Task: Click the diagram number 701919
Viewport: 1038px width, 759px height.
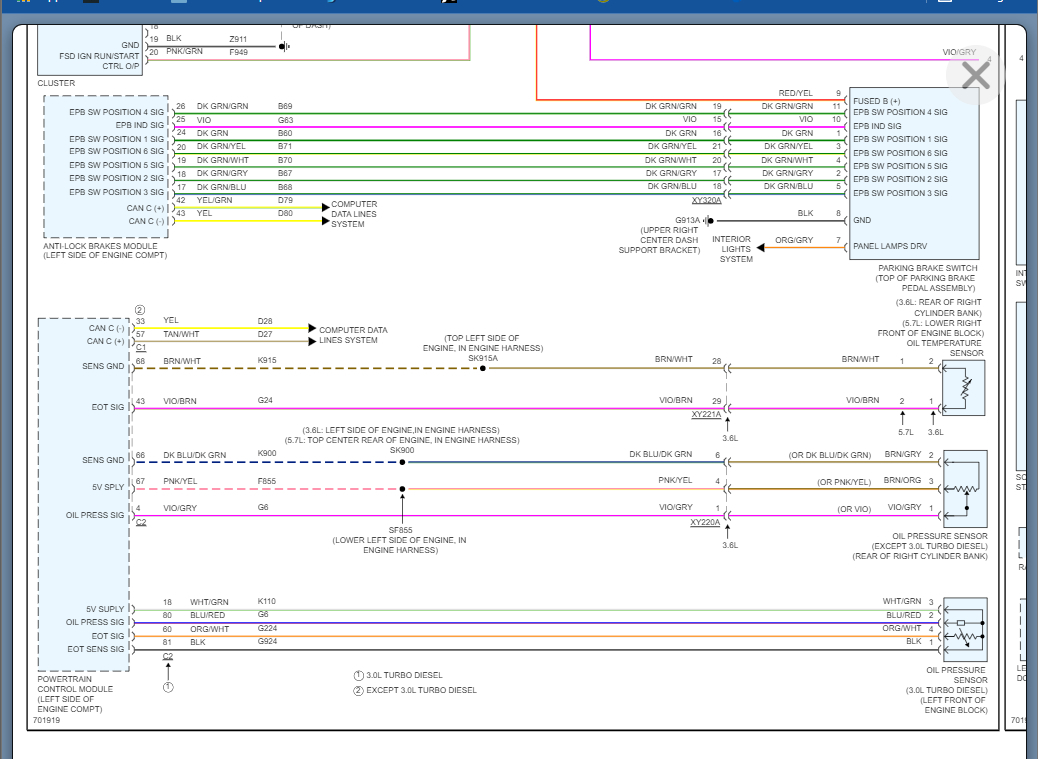Action: coord(46,720)
